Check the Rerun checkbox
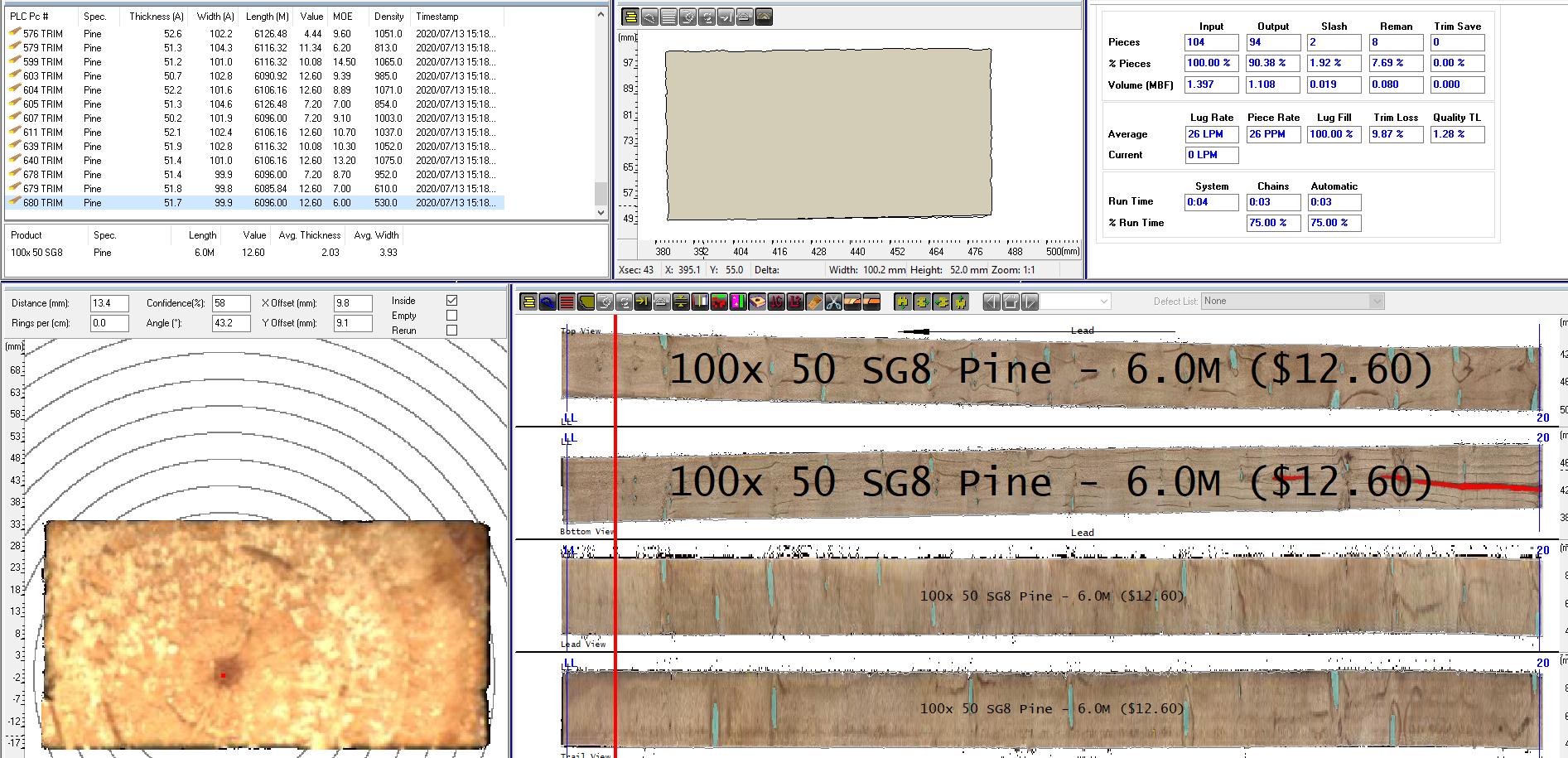Screen dimensions: 1568x758 pyautogui.click(x=451, y=331)
